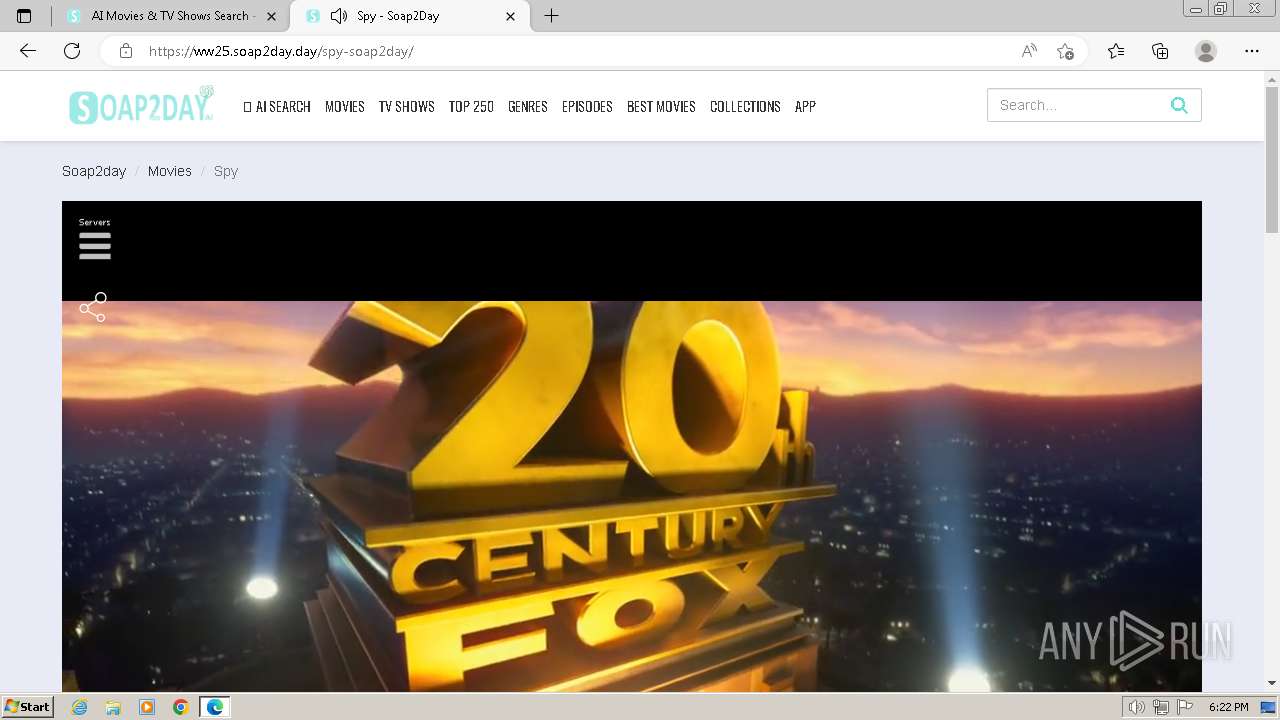Click the share icon on video player

[93, 307]
